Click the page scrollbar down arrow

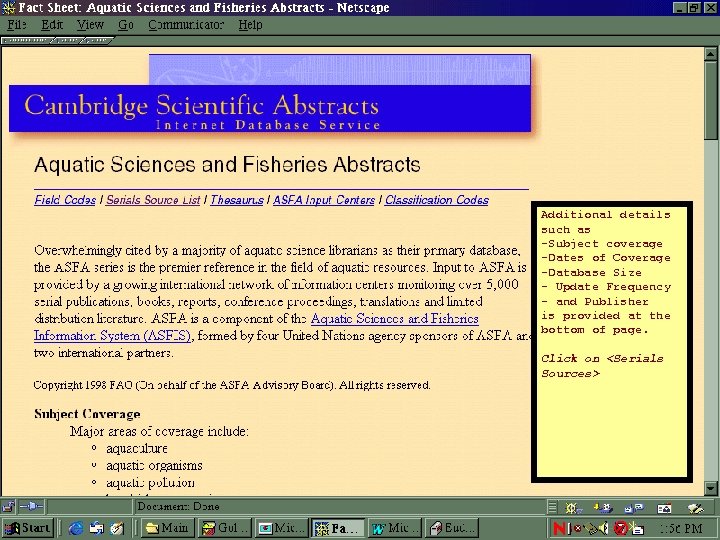711,488
